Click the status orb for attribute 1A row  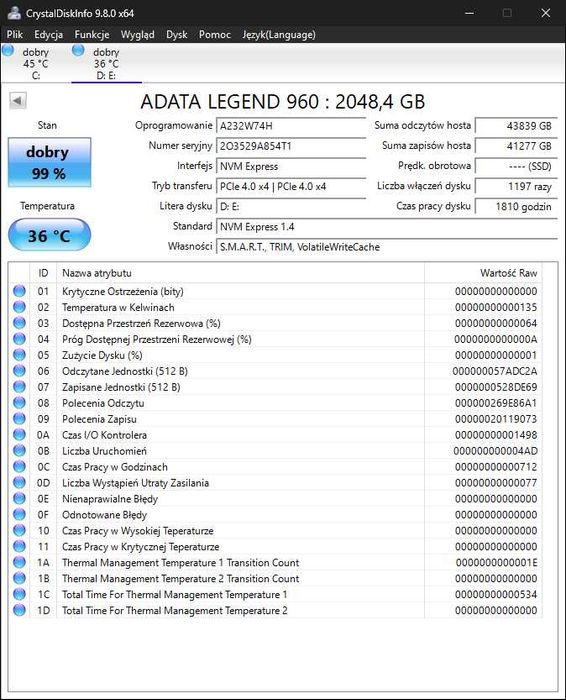tap(19, 562)
